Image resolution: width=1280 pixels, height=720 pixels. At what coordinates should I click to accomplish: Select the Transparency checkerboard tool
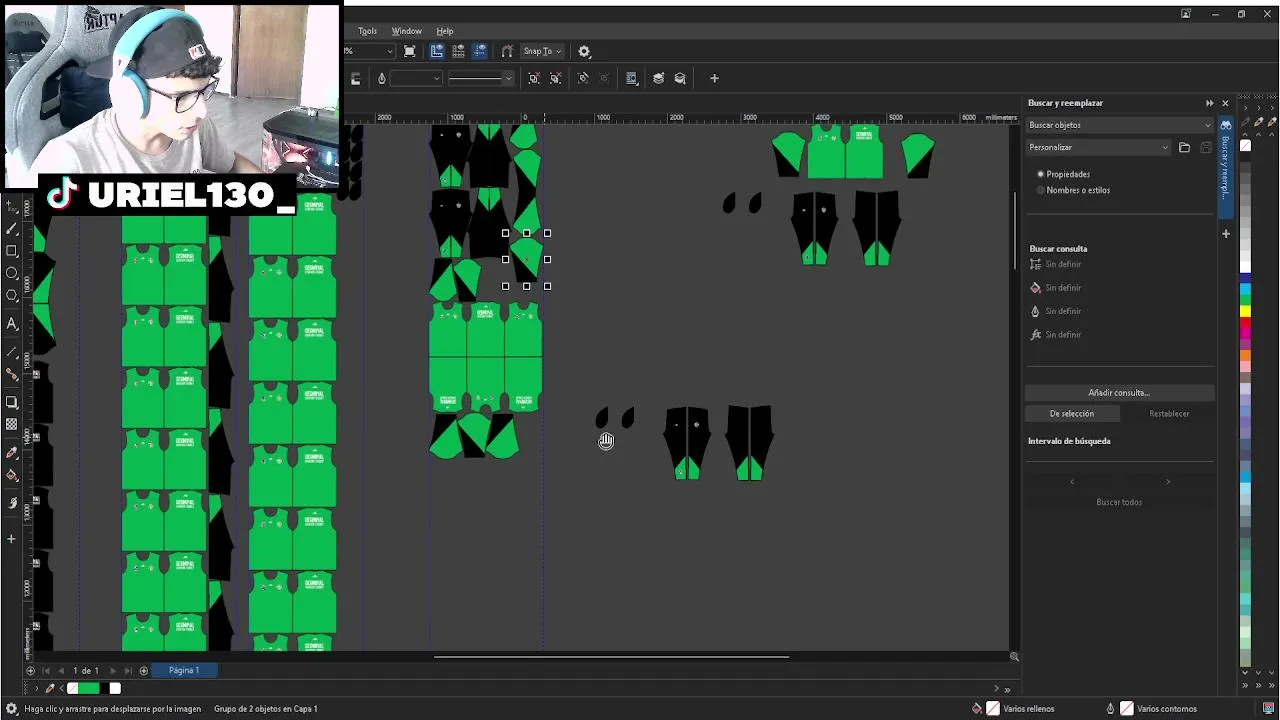(x=12, y=424)
